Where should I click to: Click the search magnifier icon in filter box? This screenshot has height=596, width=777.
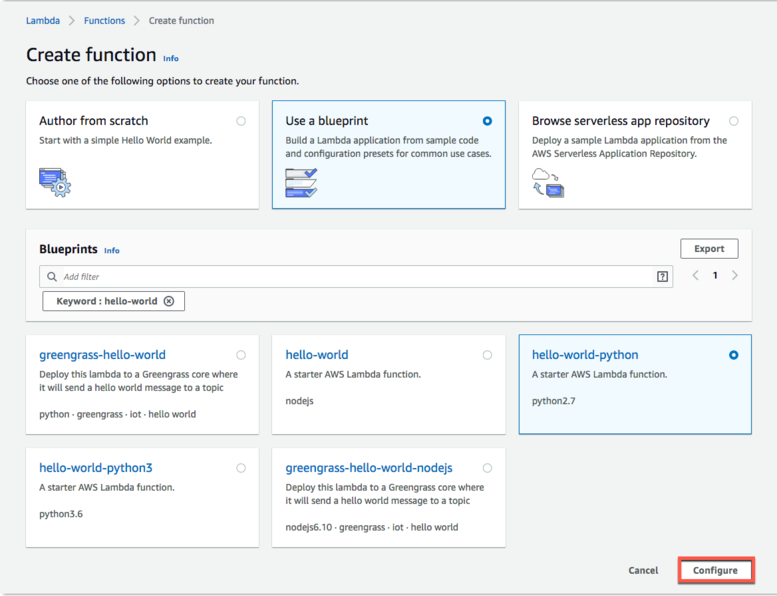[52, 276]
